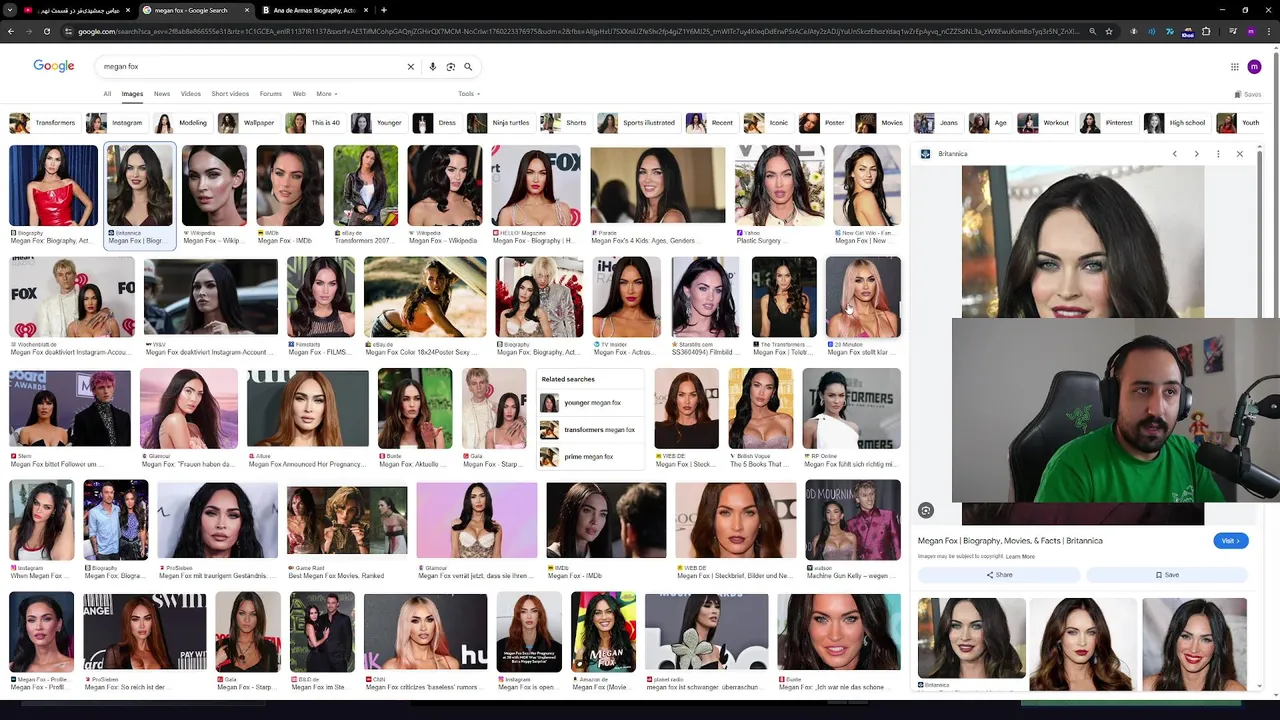
Task: Go to the Google logo homepage
Action: coord(54,66)
